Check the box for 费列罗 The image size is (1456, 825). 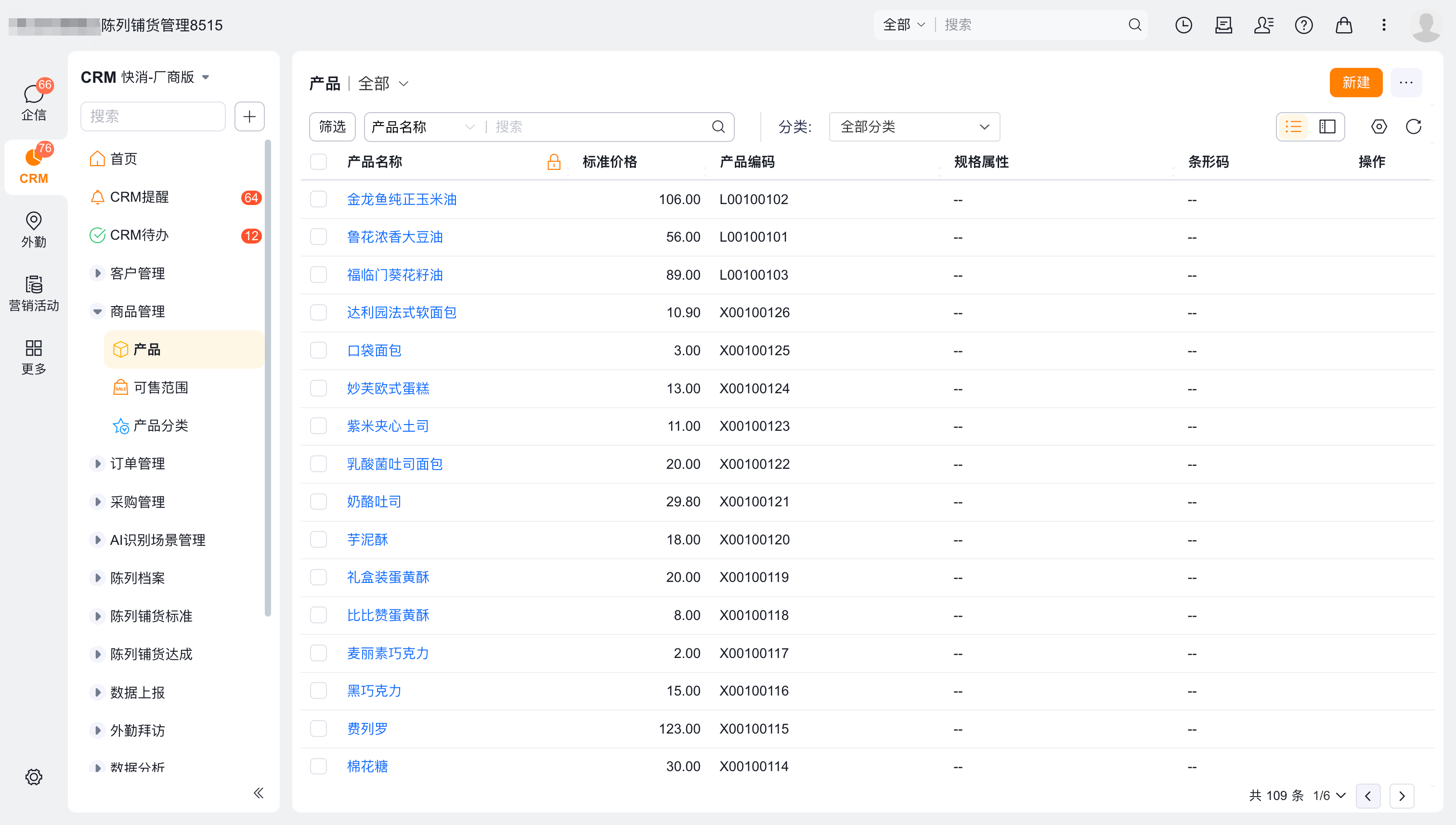[x=319, y=728]
